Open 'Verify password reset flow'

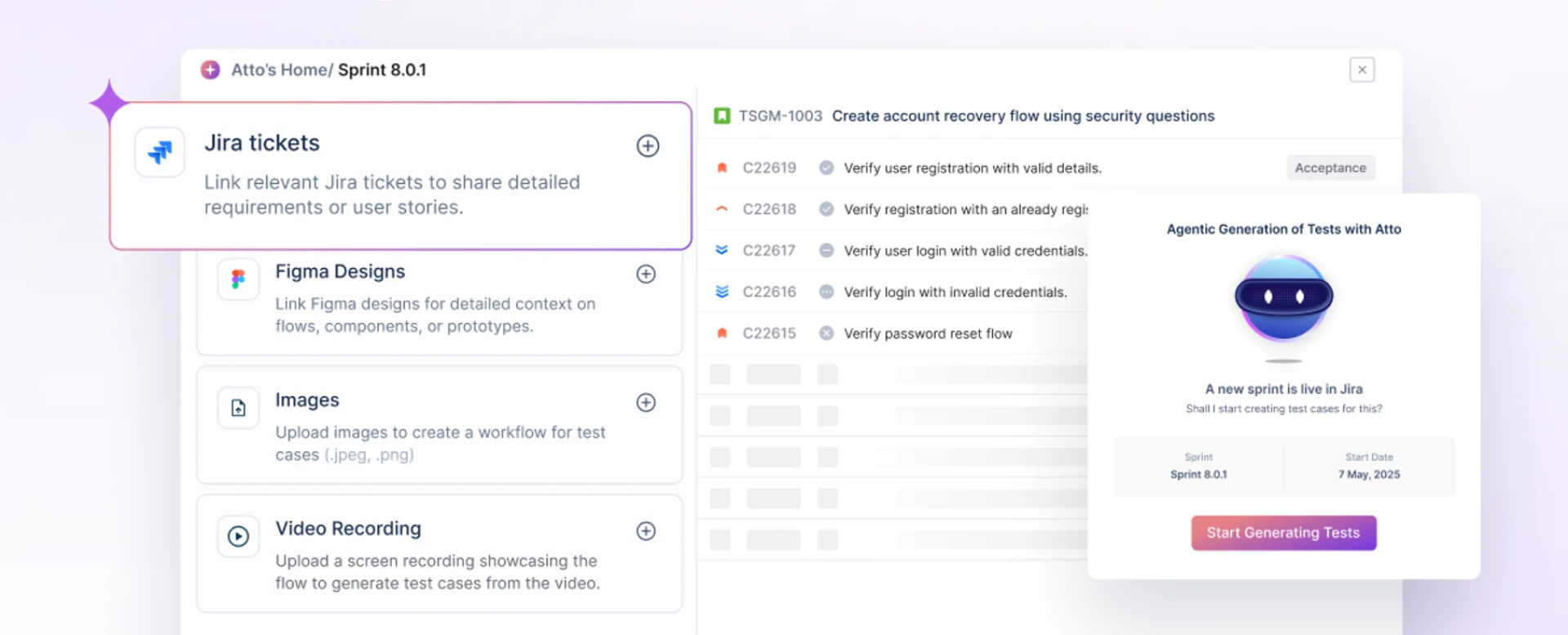pos(928,333)
